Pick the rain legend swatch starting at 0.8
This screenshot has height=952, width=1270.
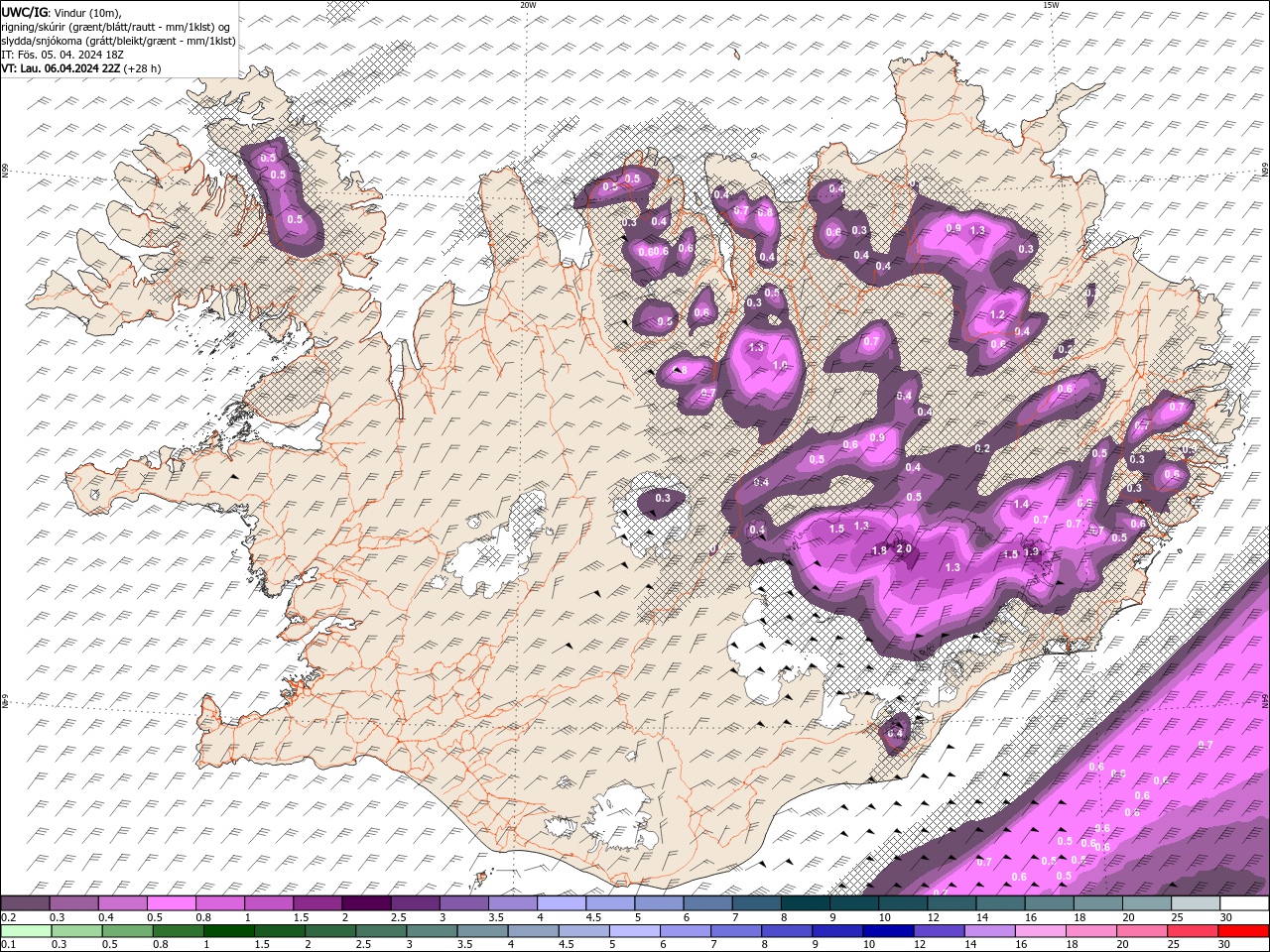(178, 931)
